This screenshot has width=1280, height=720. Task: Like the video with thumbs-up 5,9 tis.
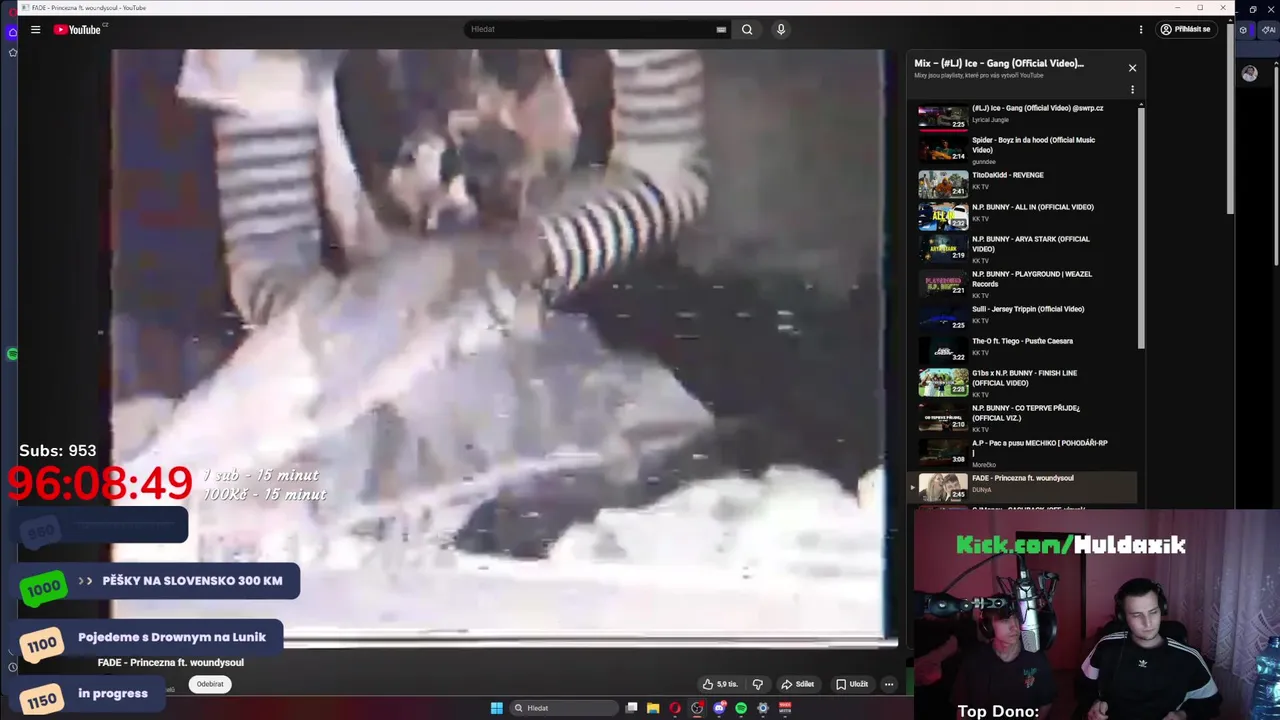click(x=720, y=684)
